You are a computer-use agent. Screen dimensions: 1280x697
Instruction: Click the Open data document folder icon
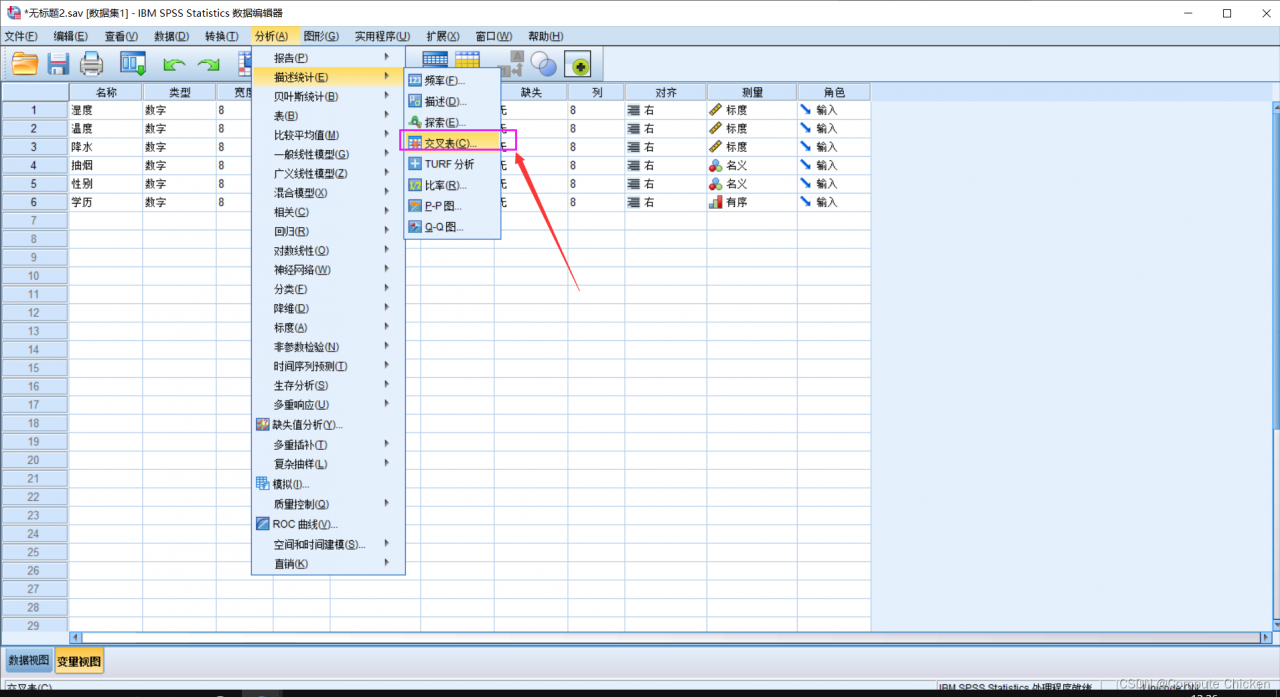click(25, 64)
